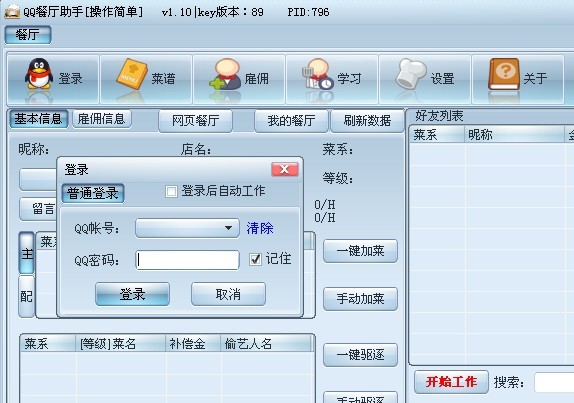
Task: Close the 登录 dialog with the red X
Action: pyautogui.click(x=285, y=169)
